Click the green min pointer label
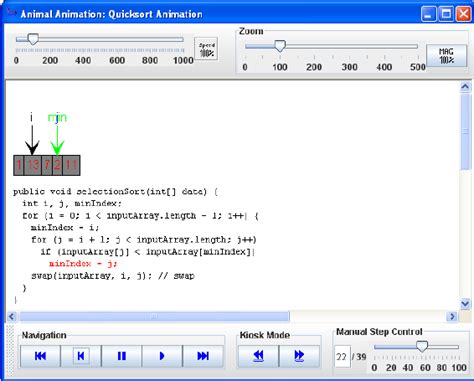Screen dimensions: 474x381 57,117
